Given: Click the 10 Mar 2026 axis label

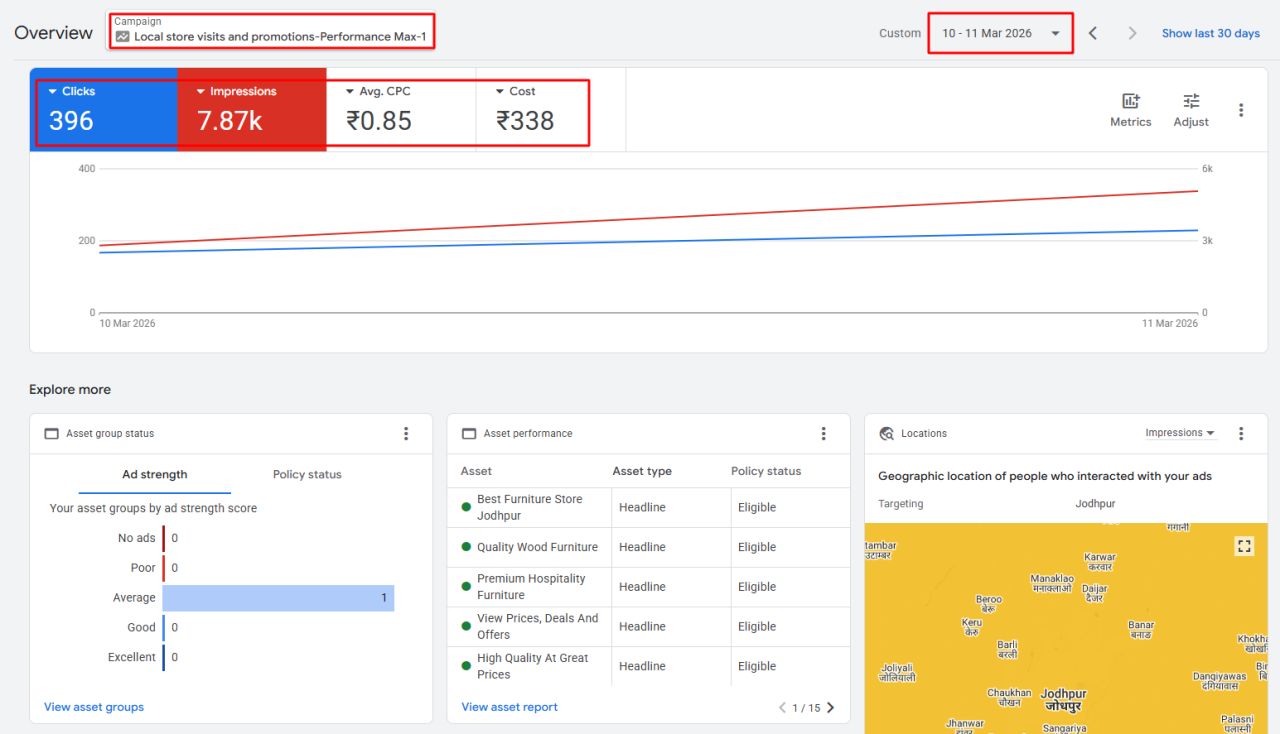Looking at the screenshot, I should click(128, 323).
